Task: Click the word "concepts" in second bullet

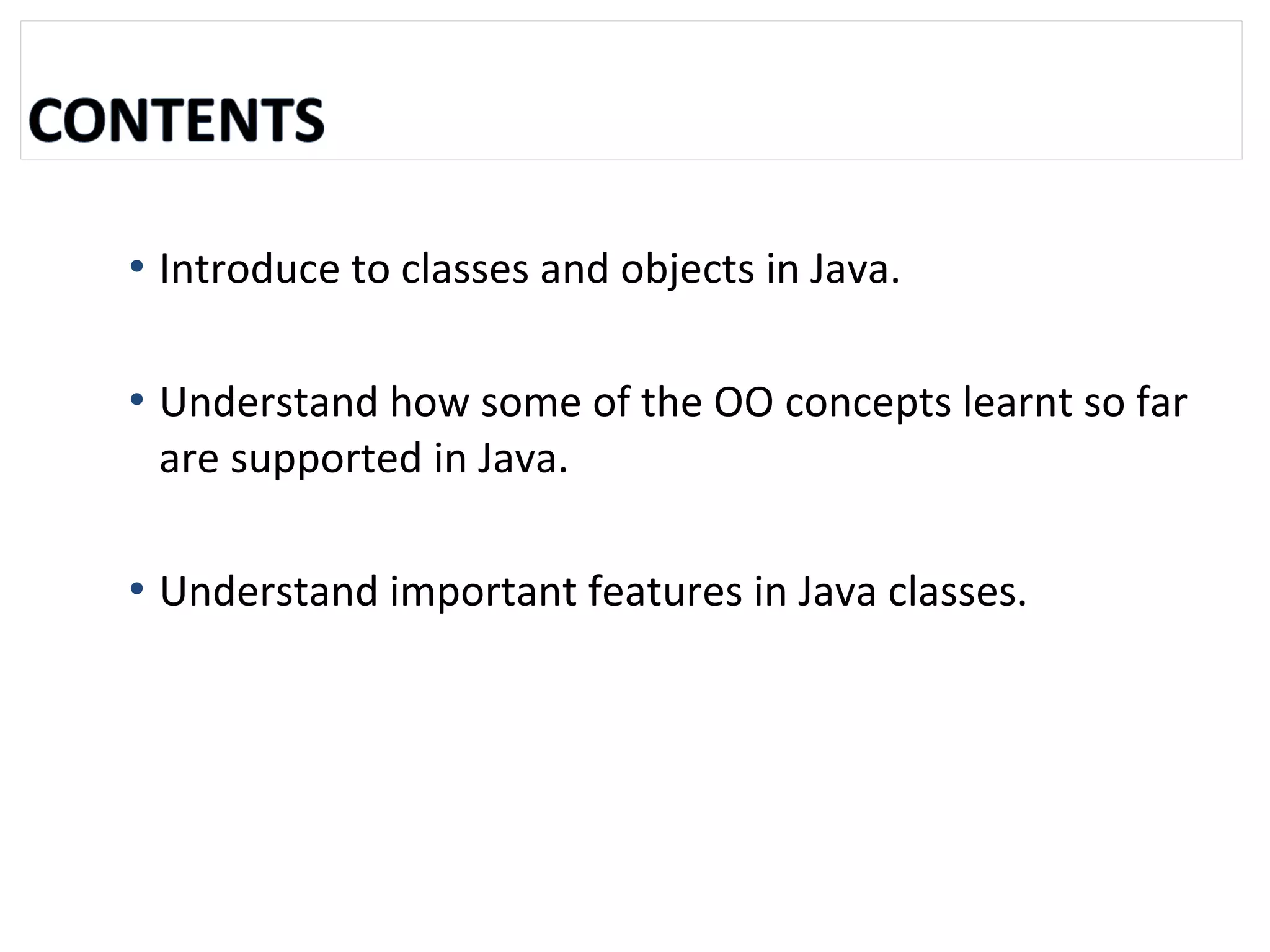Action: 868,404
